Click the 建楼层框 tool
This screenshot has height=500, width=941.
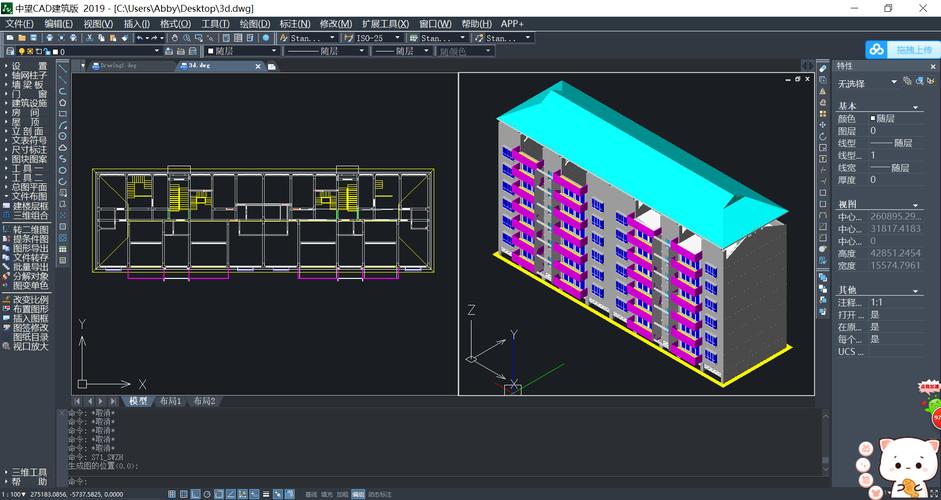[x=26, y=206]
